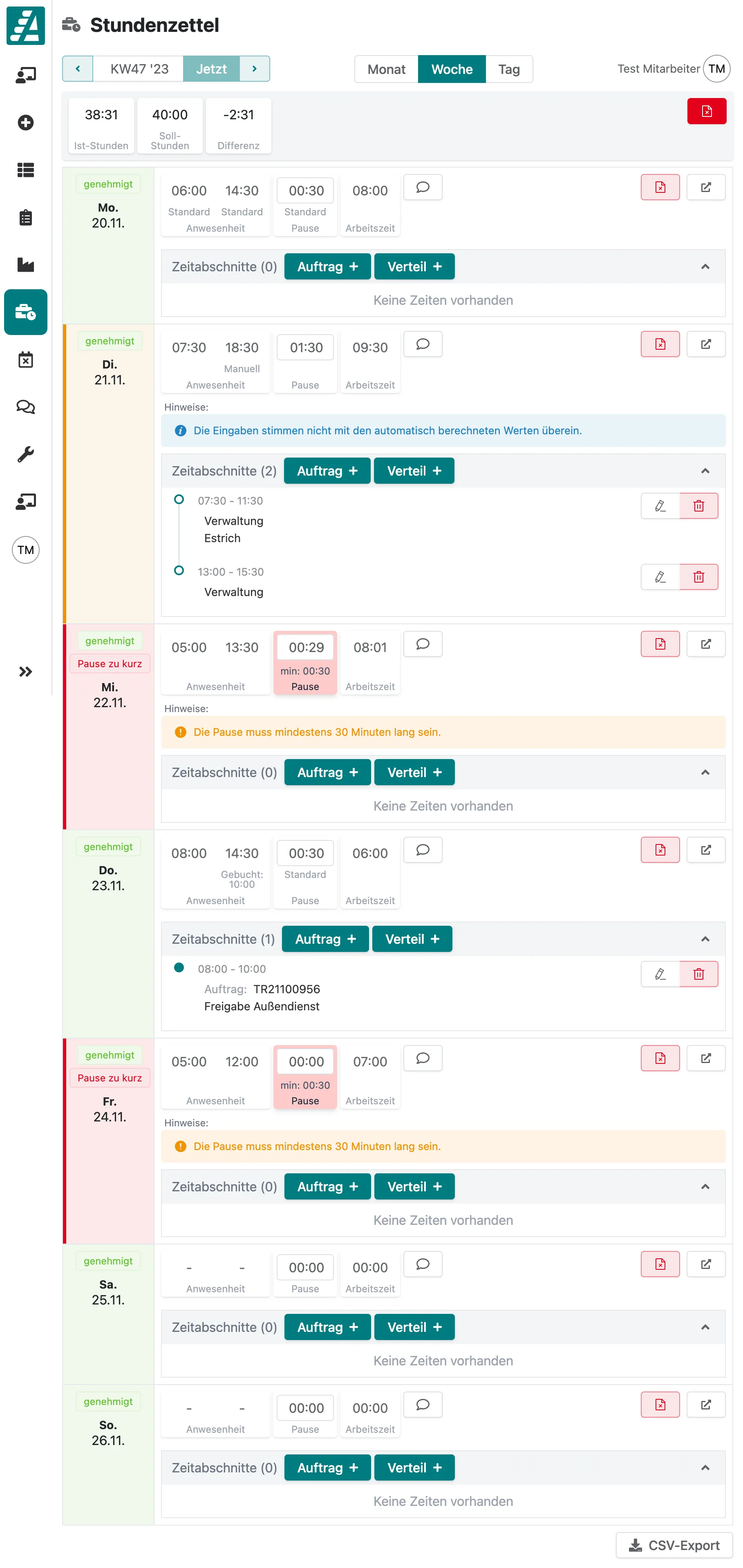Switch to Tag view
The height and width of the screenshot is (1568, 743).
pyautogui.click(x=508, y=69)
